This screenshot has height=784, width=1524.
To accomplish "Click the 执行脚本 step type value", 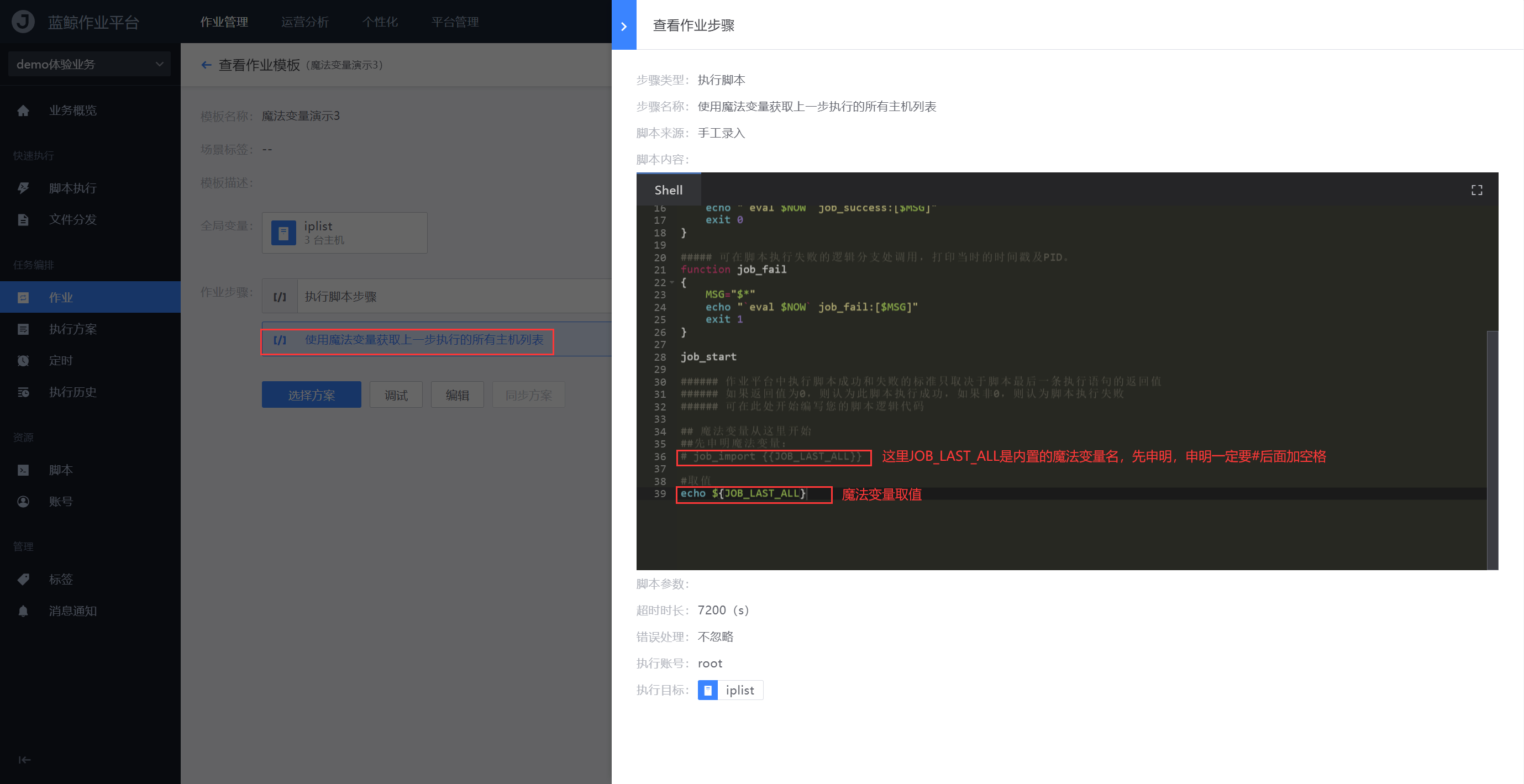I will pyautogui.click(x=721, y=80).
